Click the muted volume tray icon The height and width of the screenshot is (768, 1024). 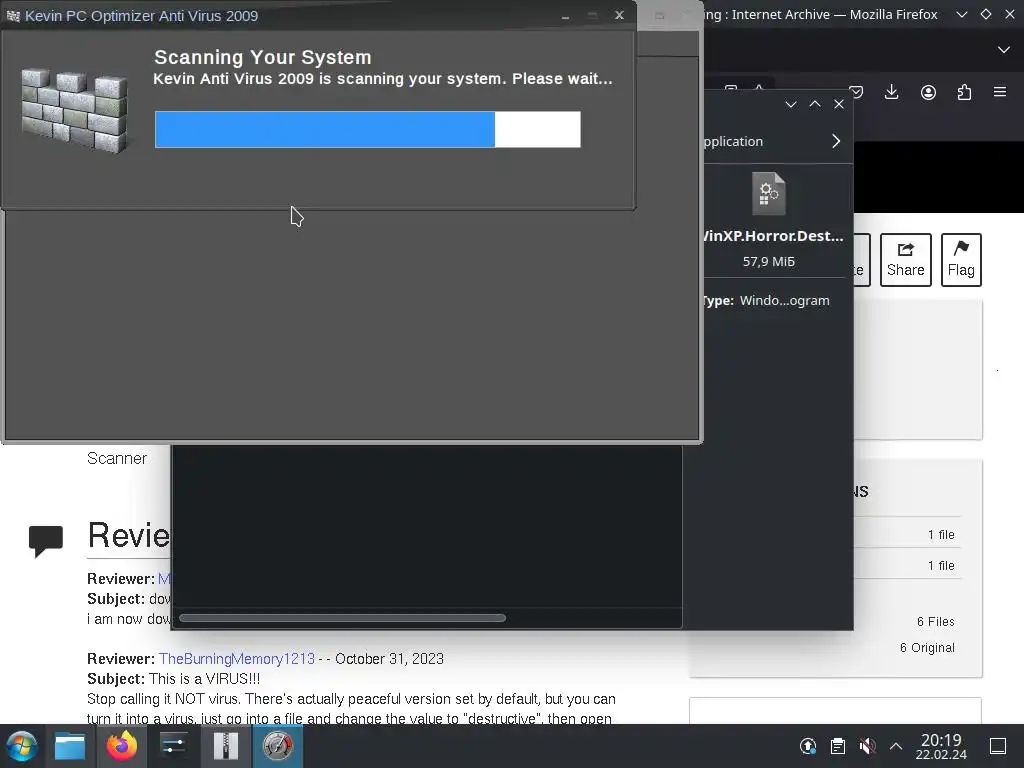tap(867, 746)
